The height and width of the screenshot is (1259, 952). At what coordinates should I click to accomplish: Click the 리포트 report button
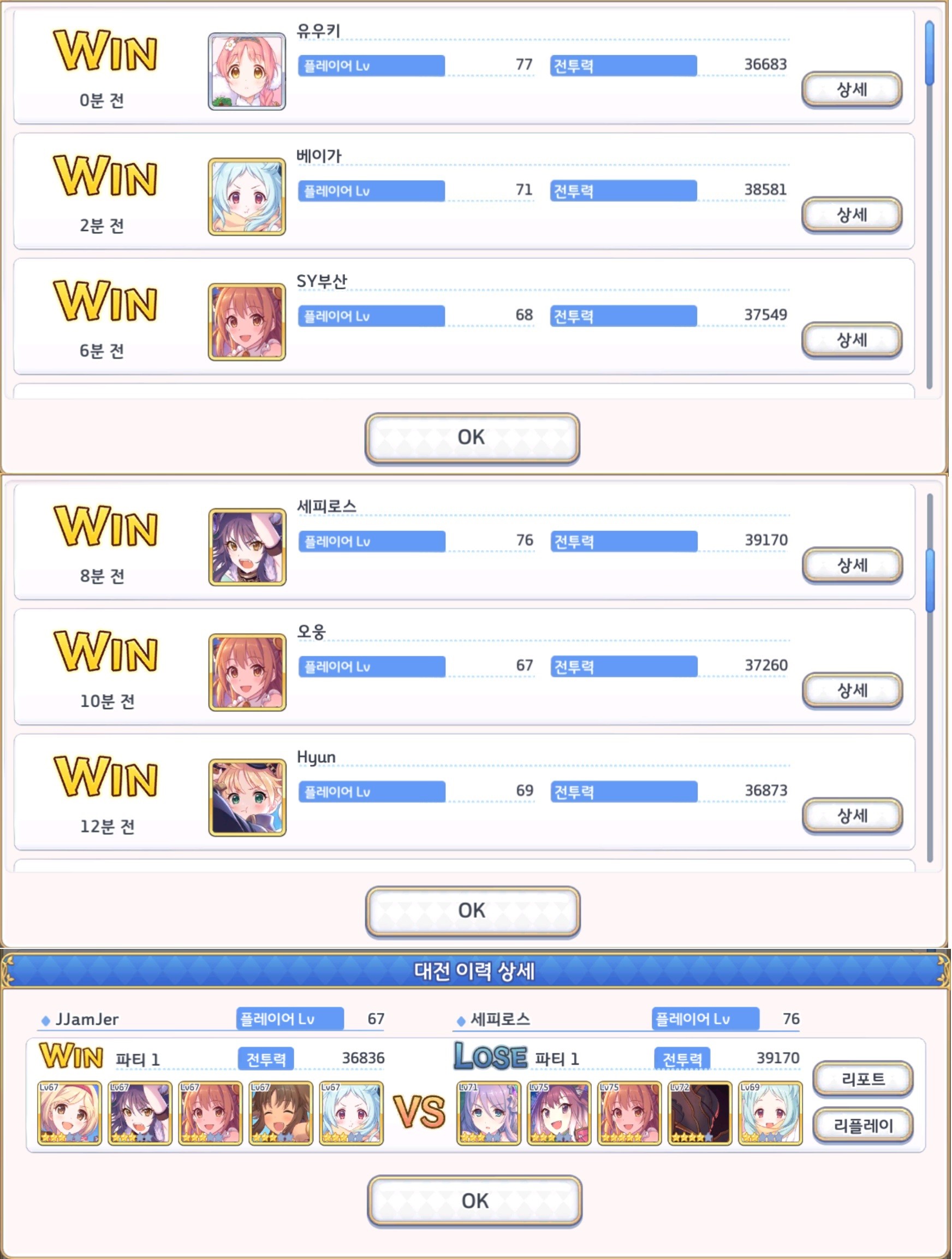(x=862, y=1079)
